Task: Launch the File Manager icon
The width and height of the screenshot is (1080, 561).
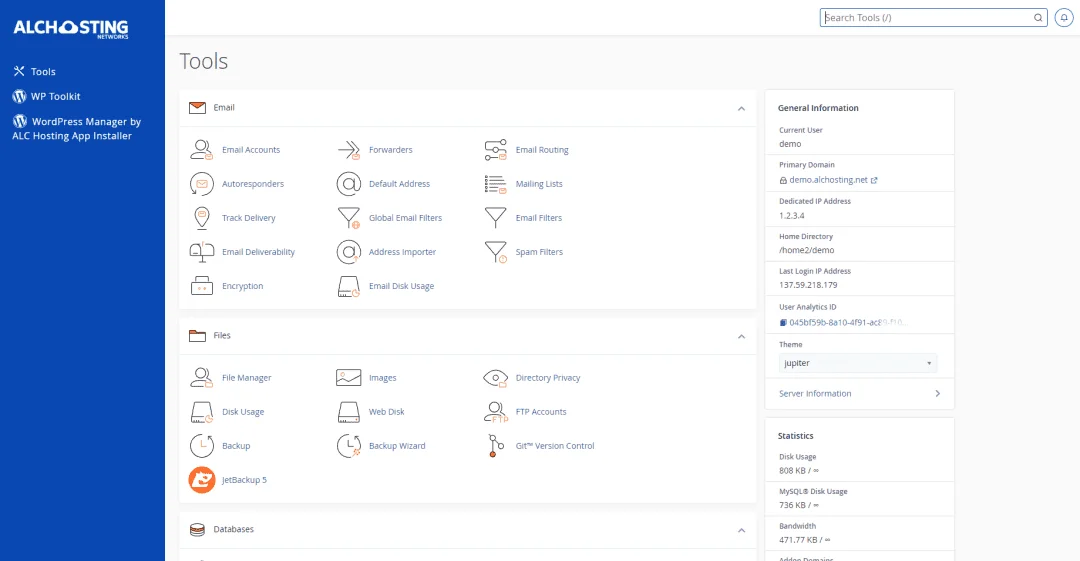Action: [x=201, y=378]
